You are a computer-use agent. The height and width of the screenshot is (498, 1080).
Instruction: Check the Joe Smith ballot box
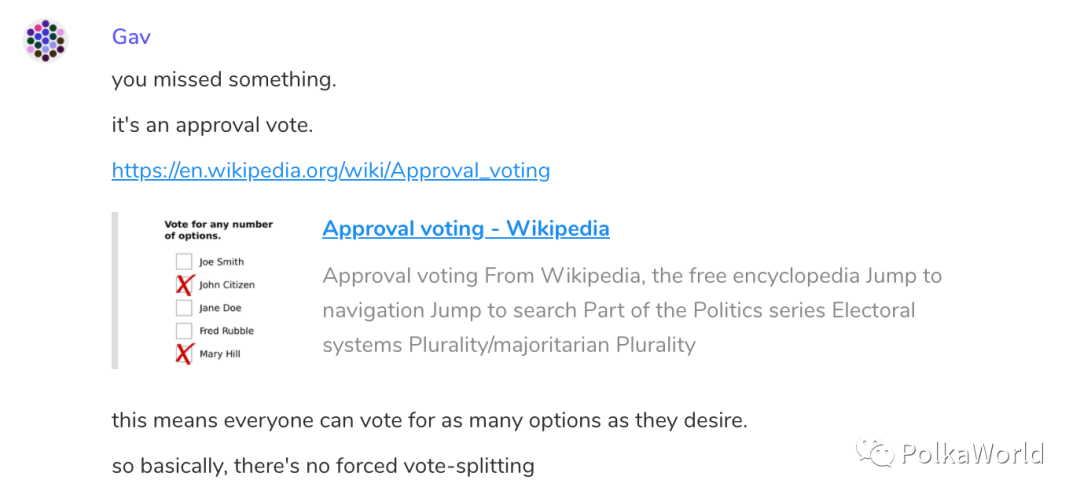(184, 262)
